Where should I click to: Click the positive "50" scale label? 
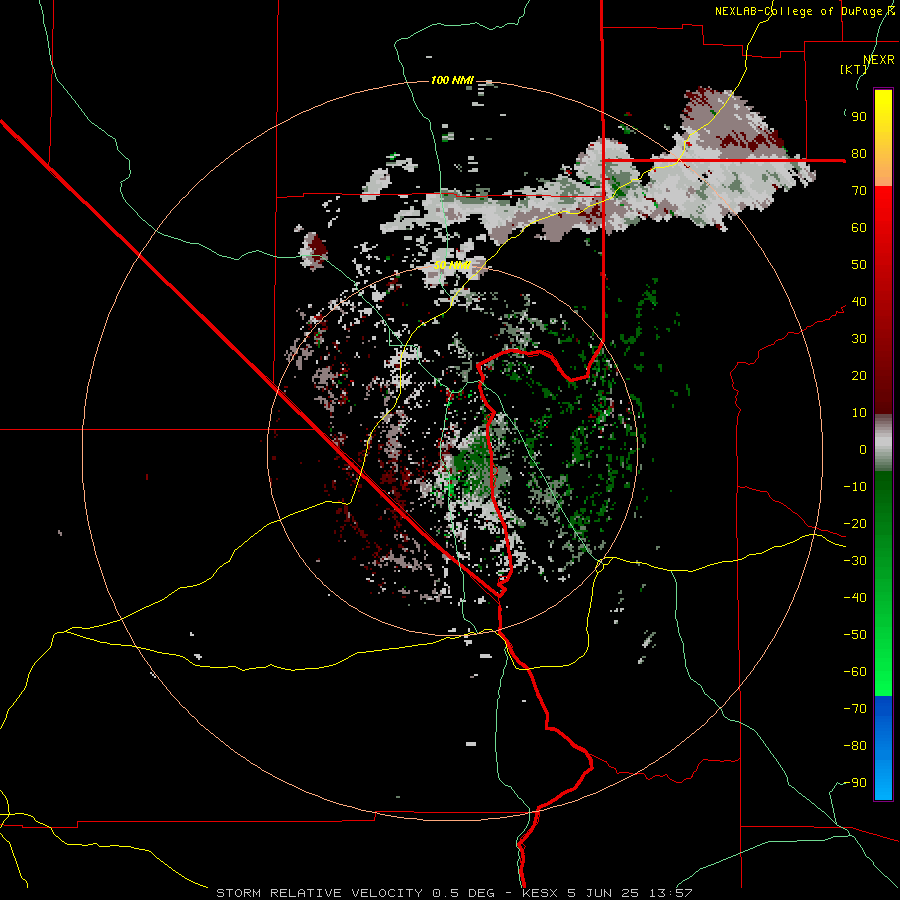859,265
